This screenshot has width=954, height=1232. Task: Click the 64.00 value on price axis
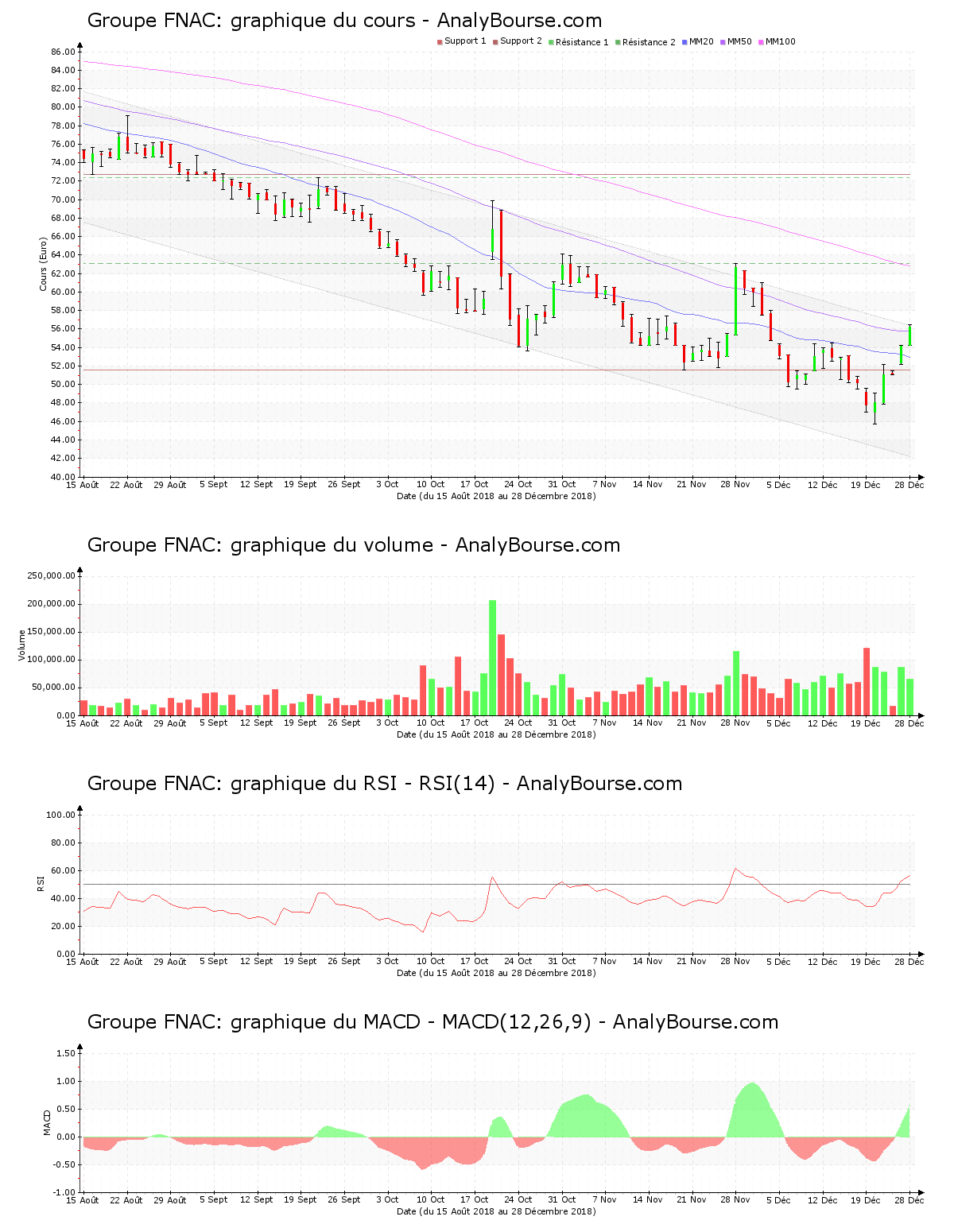(63, 255)
